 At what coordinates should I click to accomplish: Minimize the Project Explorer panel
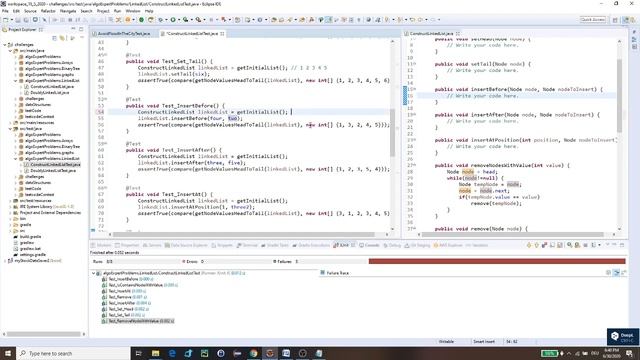tap(73, 29)
